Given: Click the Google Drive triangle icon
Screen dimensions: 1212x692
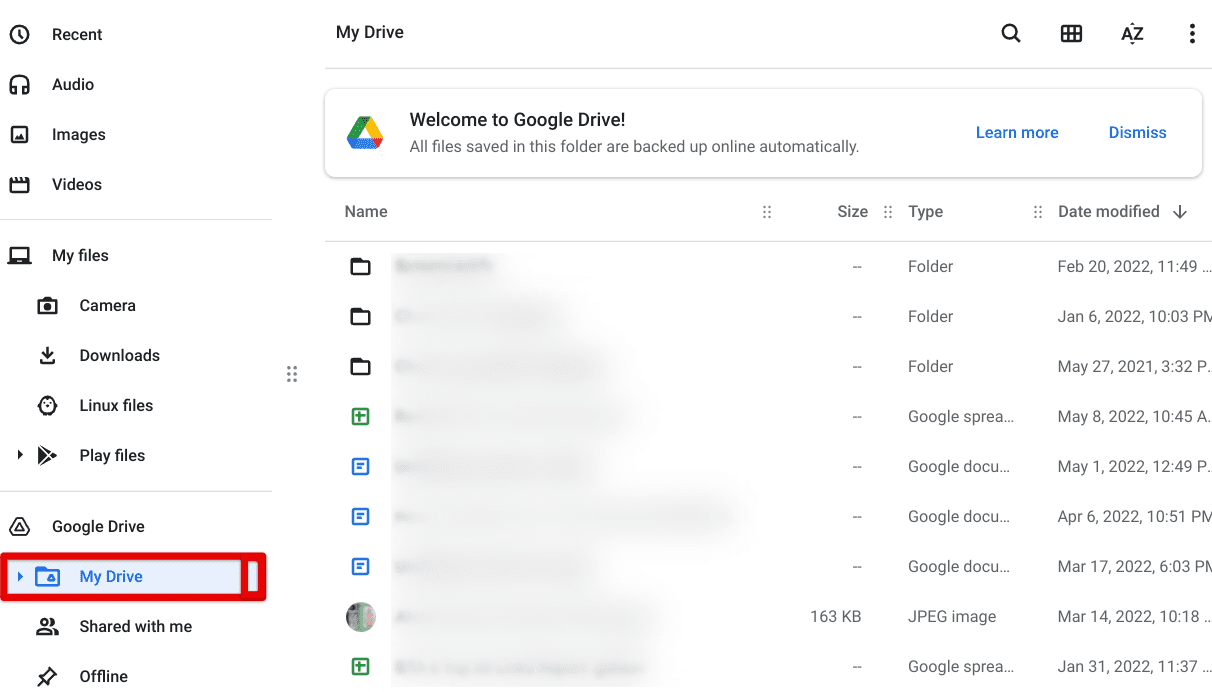Looking at the screenshot, I should point(19,526).
